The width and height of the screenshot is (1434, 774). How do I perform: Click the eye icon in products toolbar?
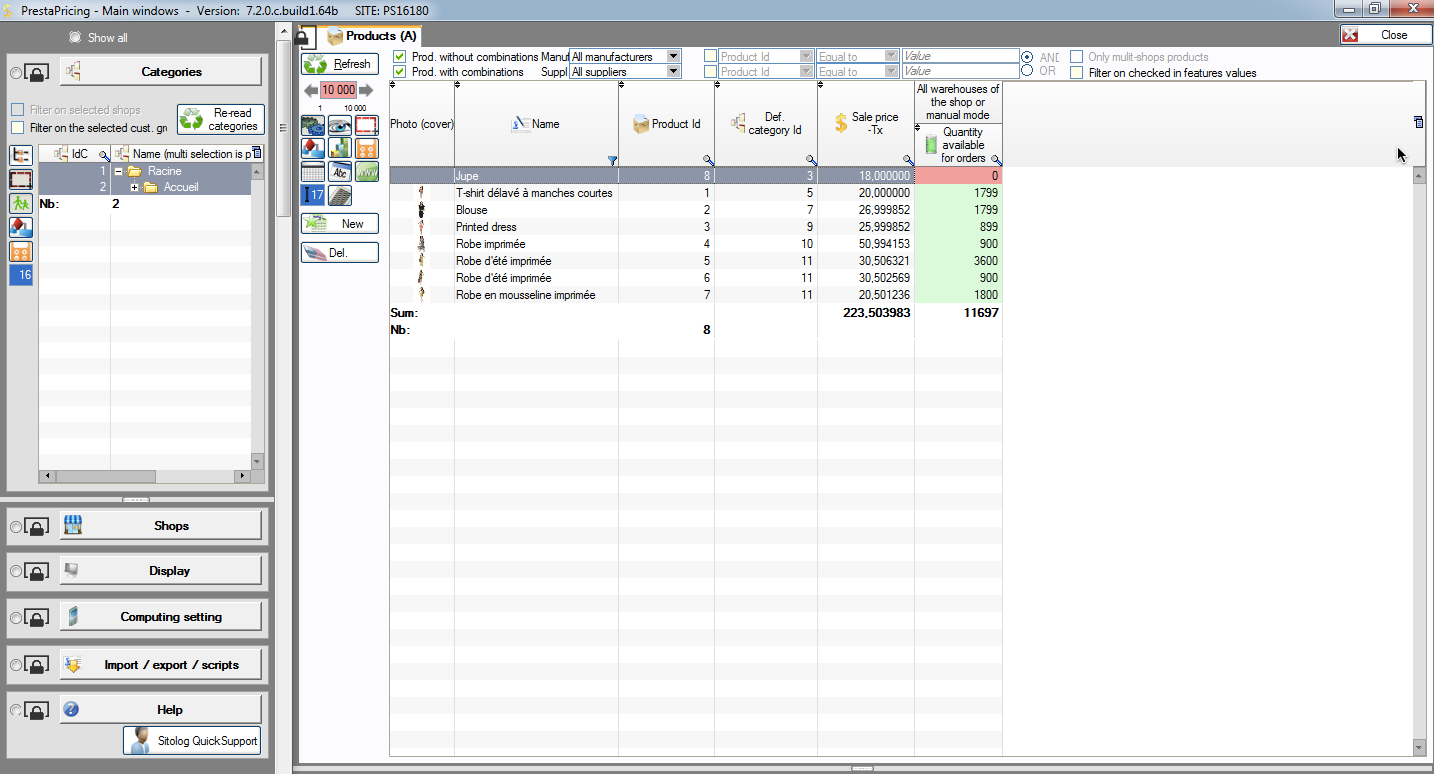(340, 125)
